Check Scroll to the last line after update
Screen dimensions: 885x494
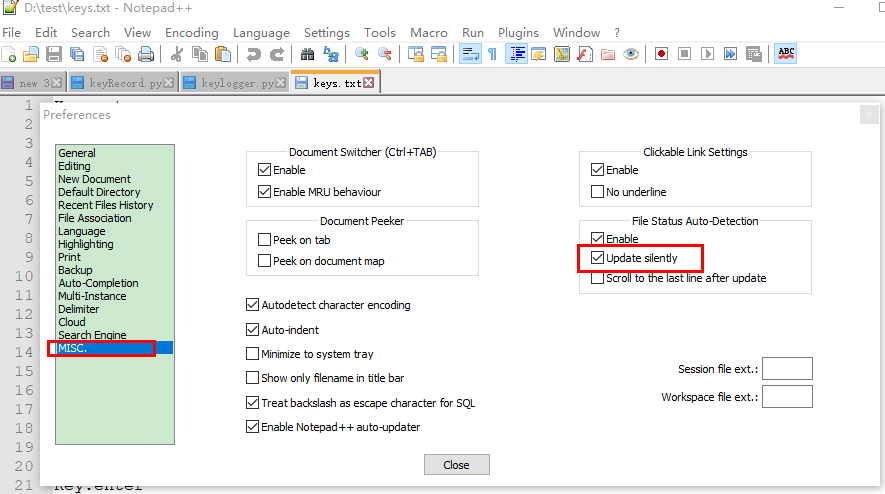(x=597, y=278)
